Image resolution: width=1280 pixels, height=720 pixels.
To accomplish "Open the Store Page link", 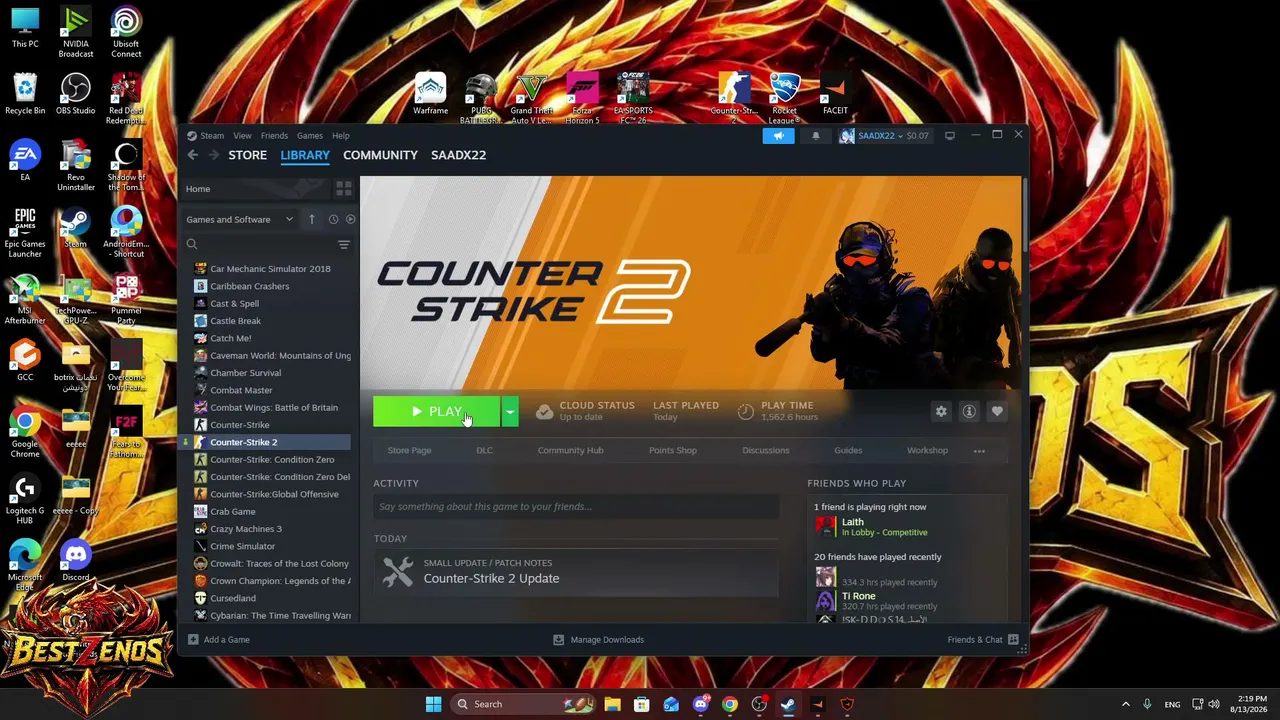I will 409,450.
